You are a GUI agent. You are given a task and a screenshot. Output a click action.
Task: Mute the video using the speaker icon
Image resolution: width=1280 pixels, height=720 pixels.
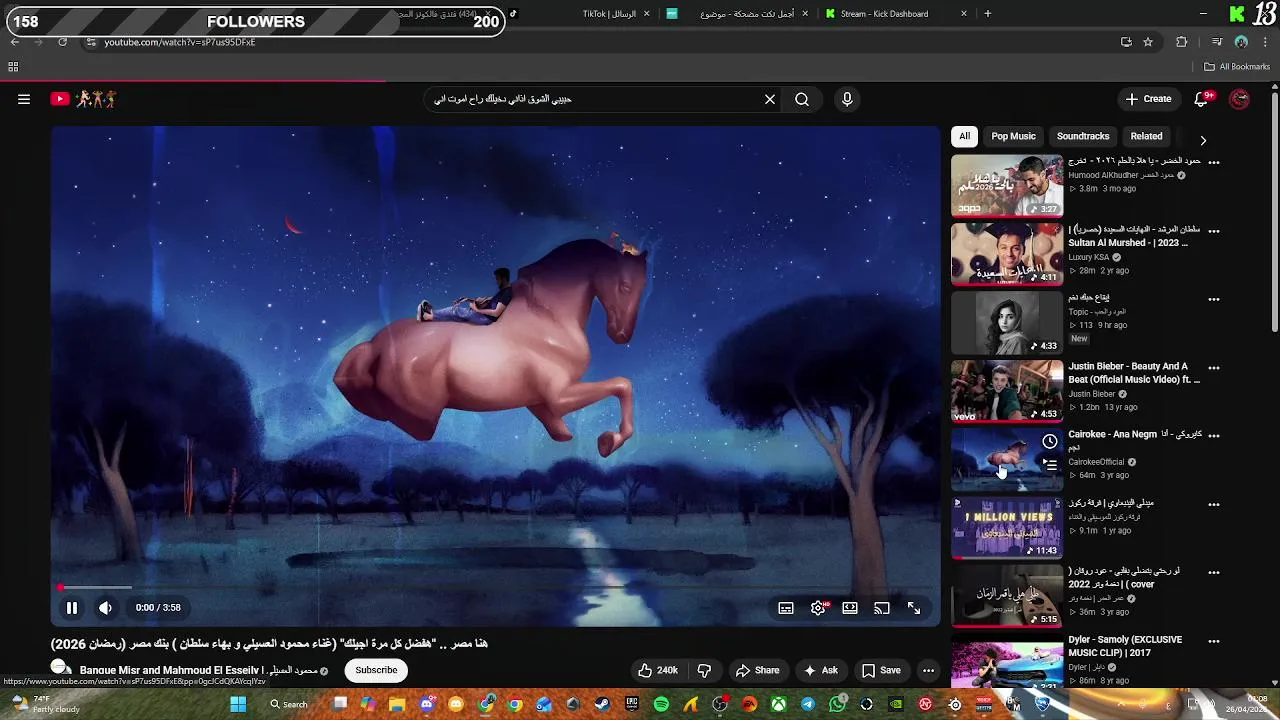[105, 607]
